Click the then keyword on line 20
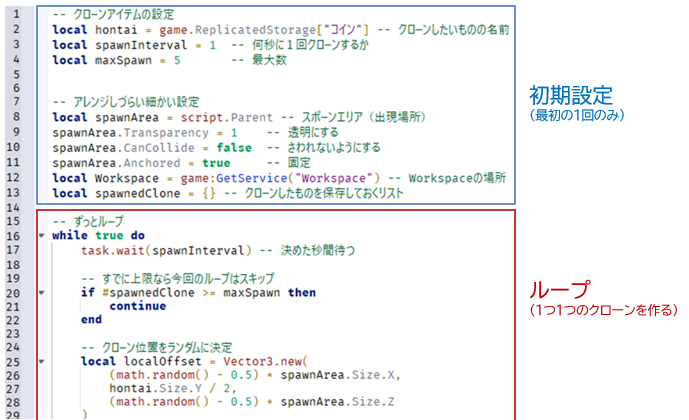The height and width of the screenshot is (420, 689). (x=302, y=293)
